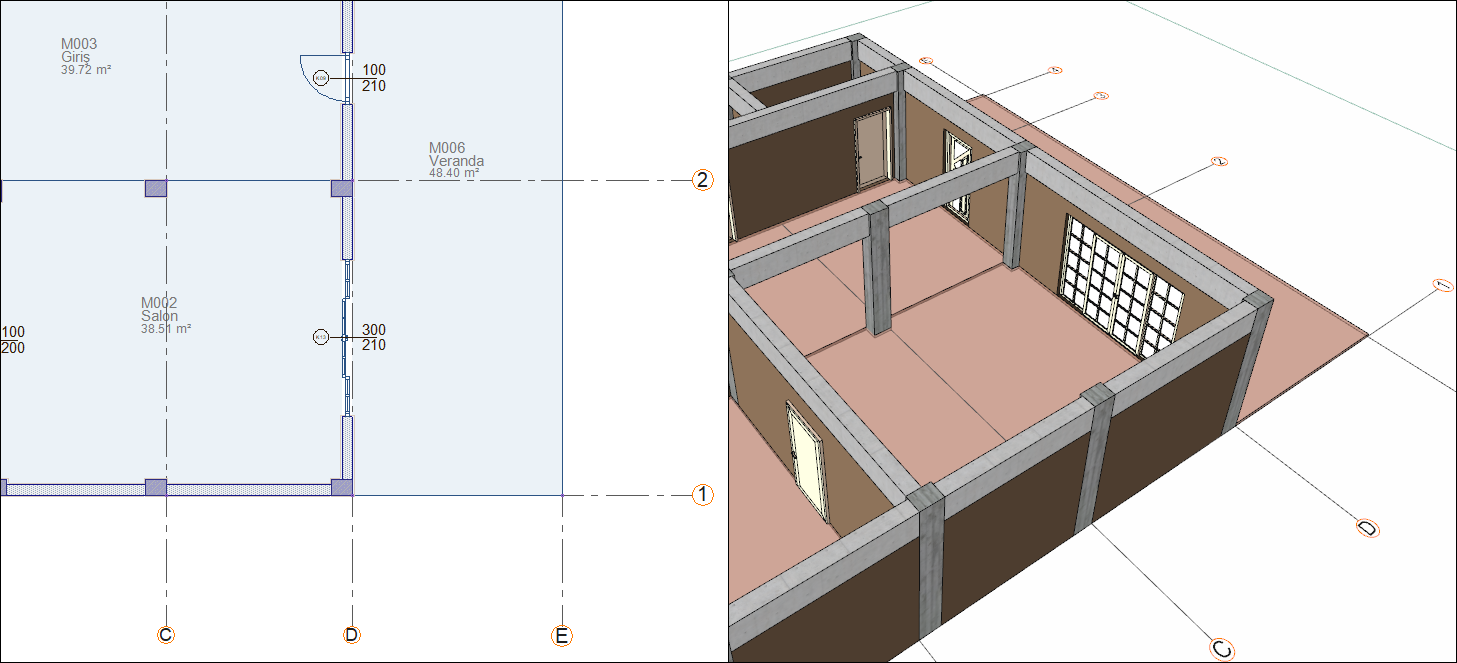Image resolution: width=1457 pixels, height=663 pixels.
Task: Pick axis bubble D in 3D view
Action: [x=1368, y=527]
